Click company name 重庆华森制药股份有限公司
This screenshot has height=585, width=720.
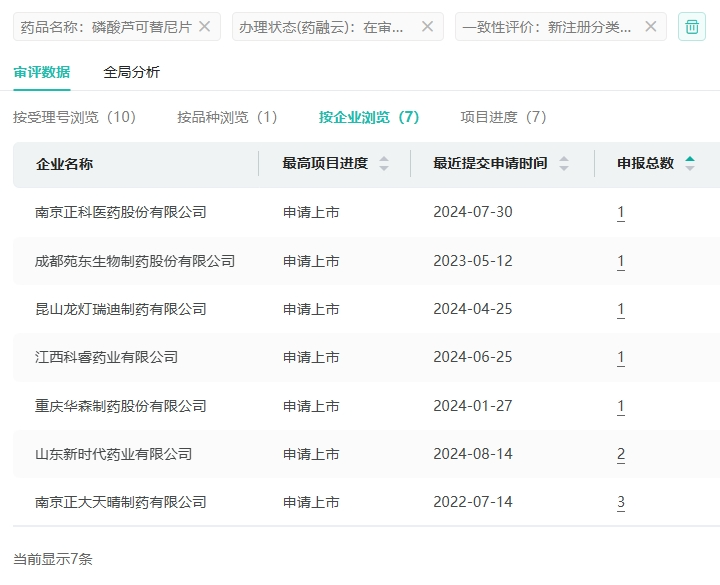[121, 406]
